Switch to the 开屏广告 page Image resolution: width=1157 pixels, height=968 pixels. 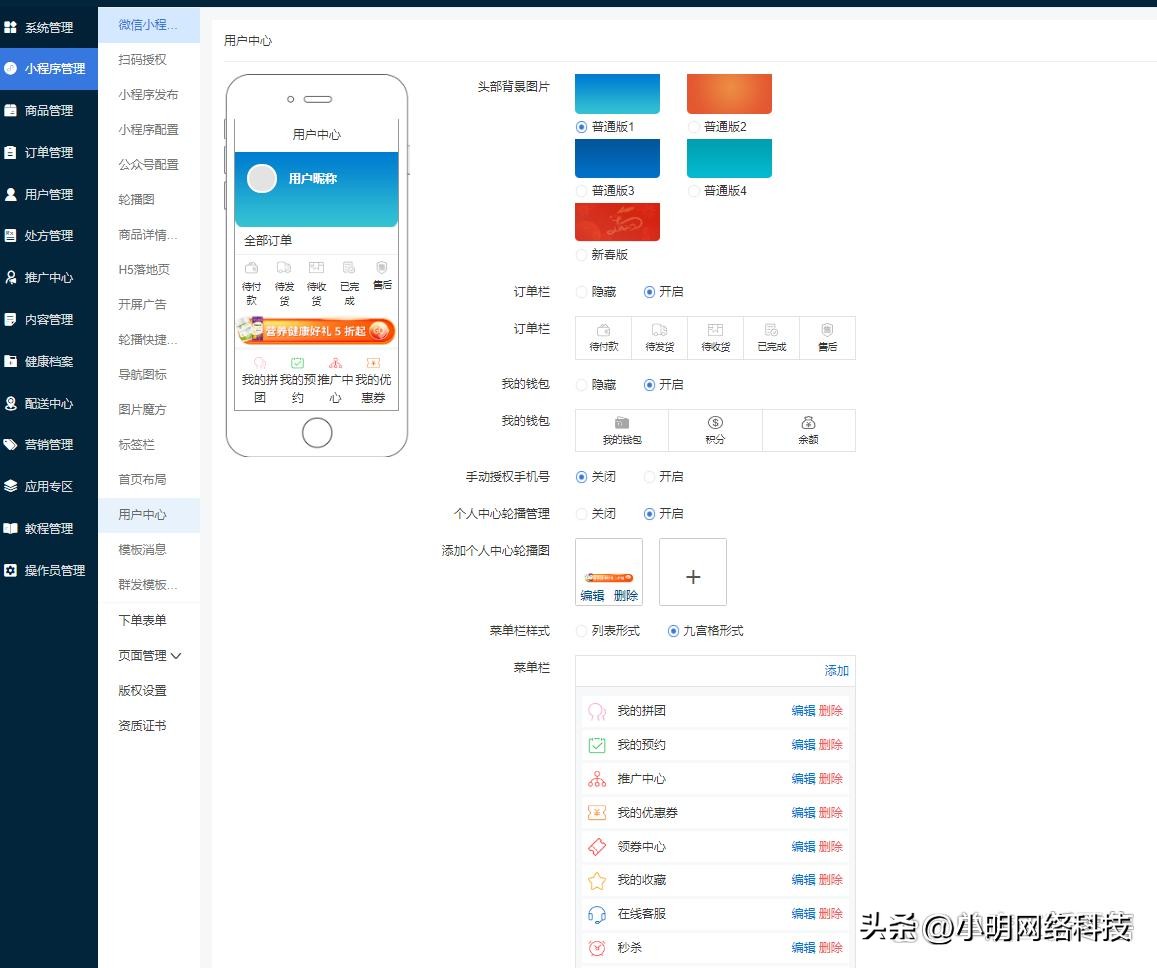click(141, 304)
